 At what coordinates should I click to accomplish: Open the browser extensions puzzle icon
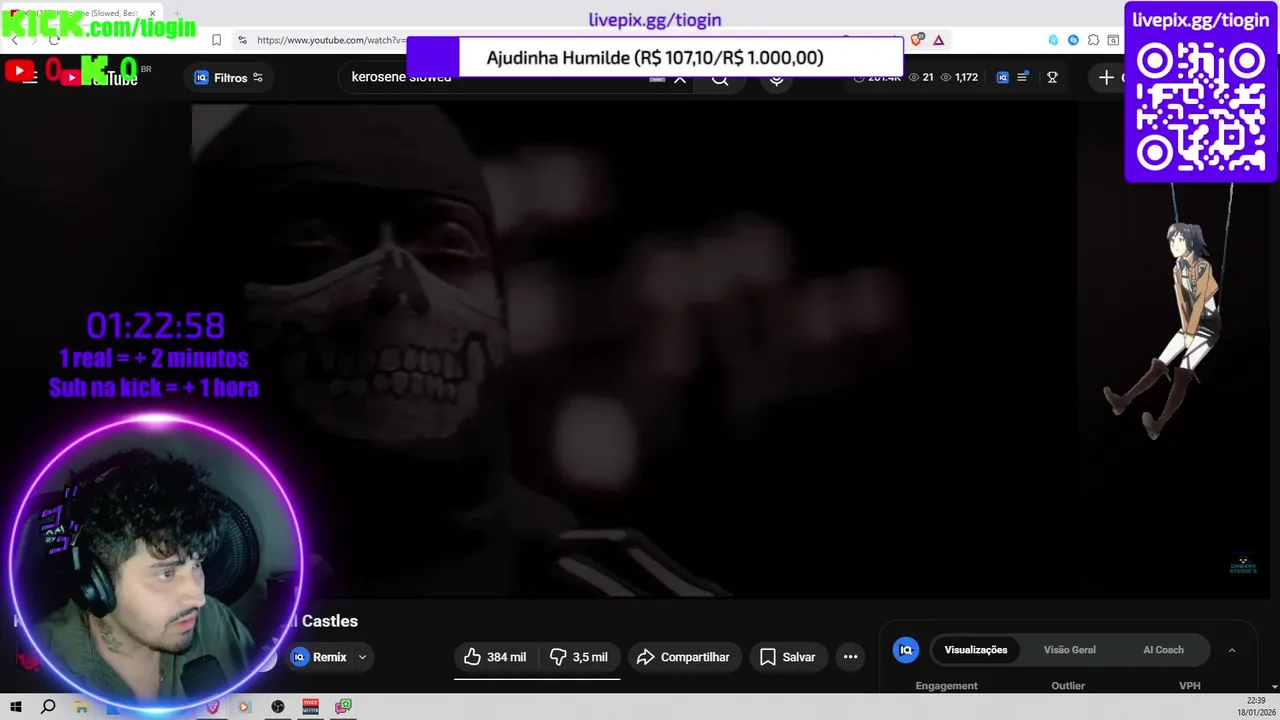(x=1093, y=40)
